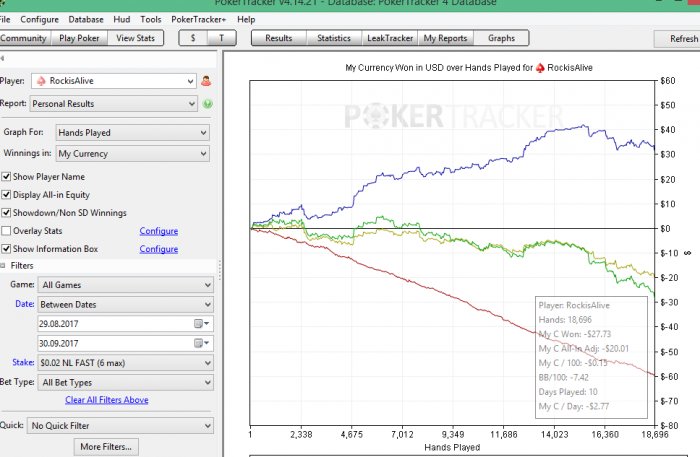Select the Graphs tab

pos(501,38)
